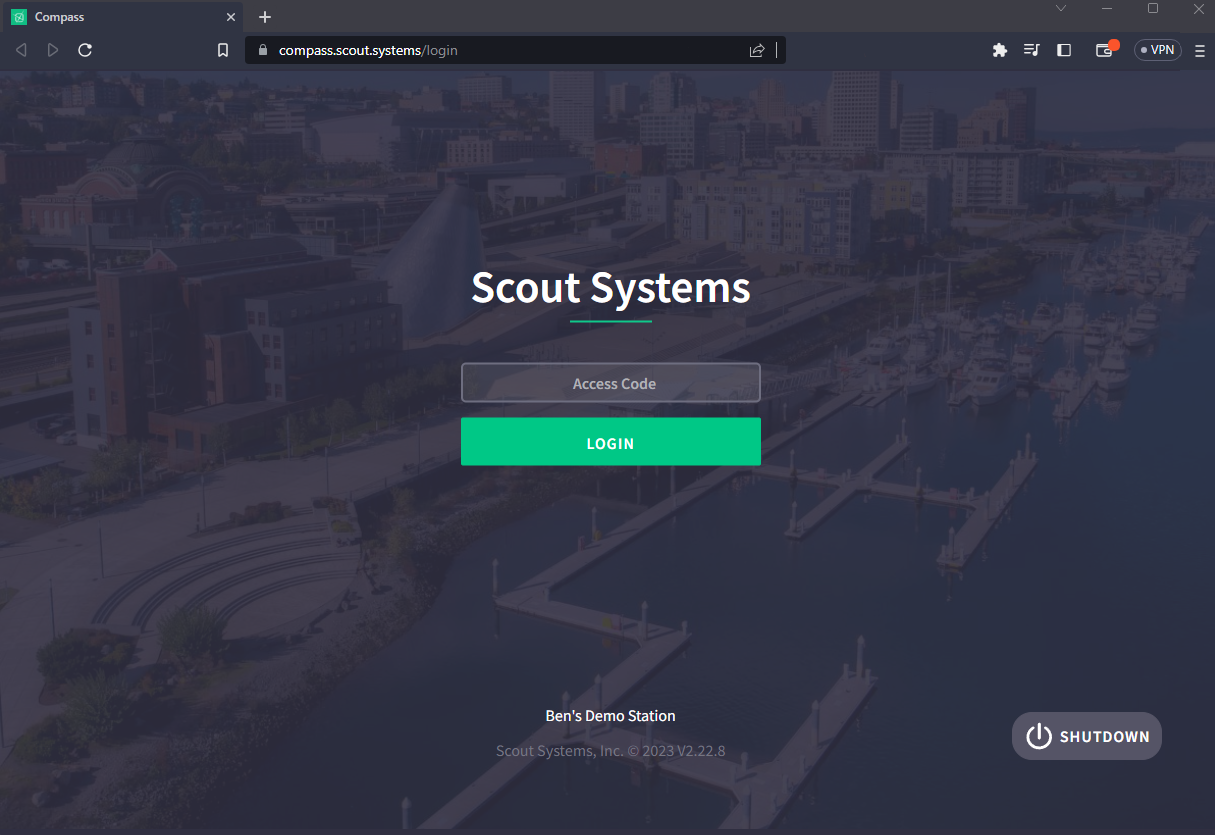1215x835 pixels.
Task: Open the share icon in address bar
Action: tap(757, 50)
